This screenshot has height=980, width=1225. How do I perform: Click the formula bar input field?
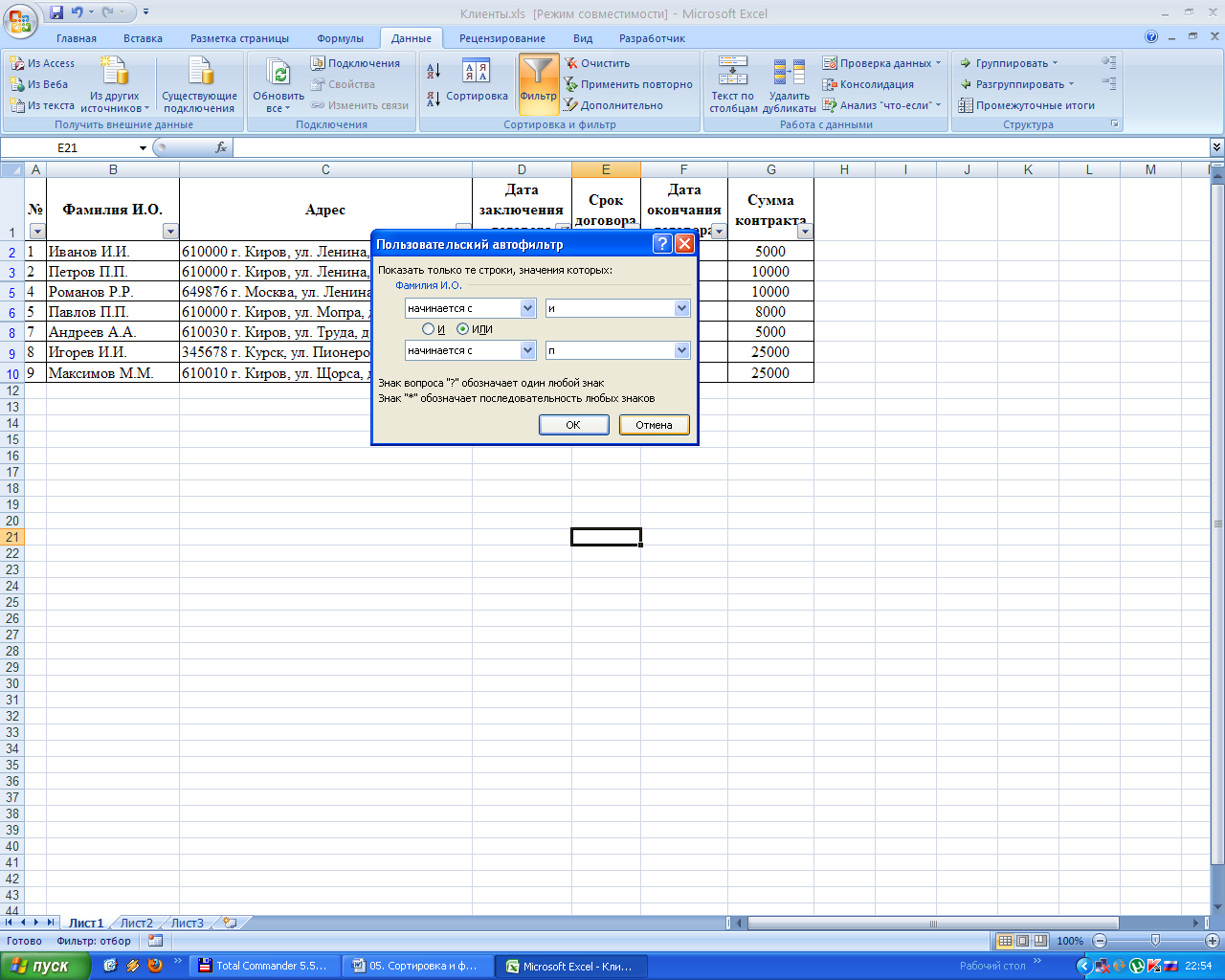point(721,147)
